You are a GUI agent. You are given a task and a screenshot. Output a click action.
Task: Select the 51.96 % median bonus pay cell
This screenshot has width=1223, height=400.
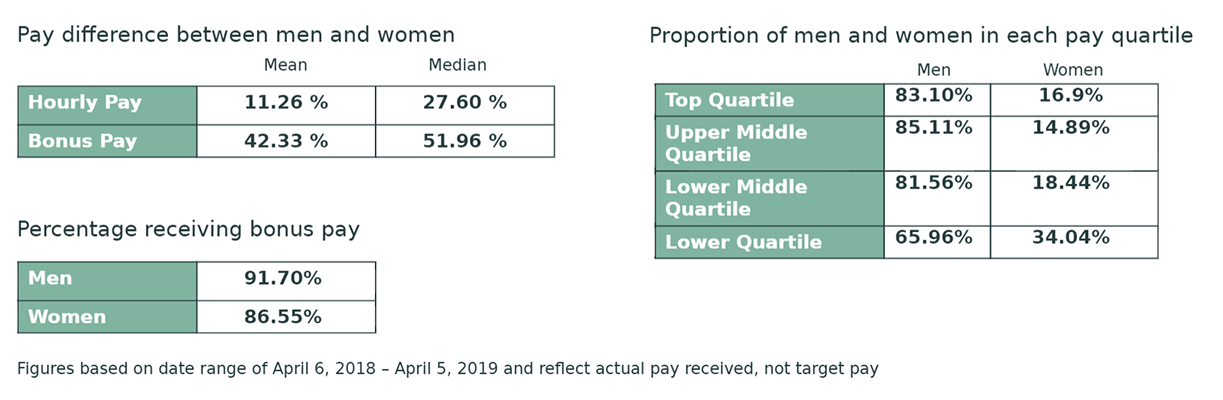coord(465,141)
